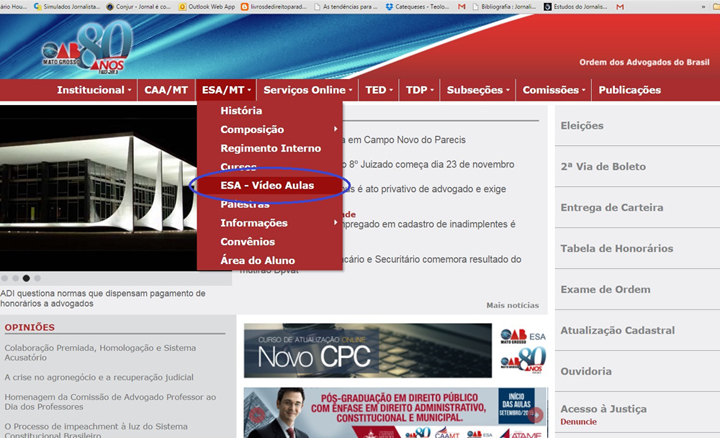Image resolution: width=720 pixels, height=438 pixels.
Task: Open Homenagem da Comissão de Advogado Professor
Action: point(110,402)
